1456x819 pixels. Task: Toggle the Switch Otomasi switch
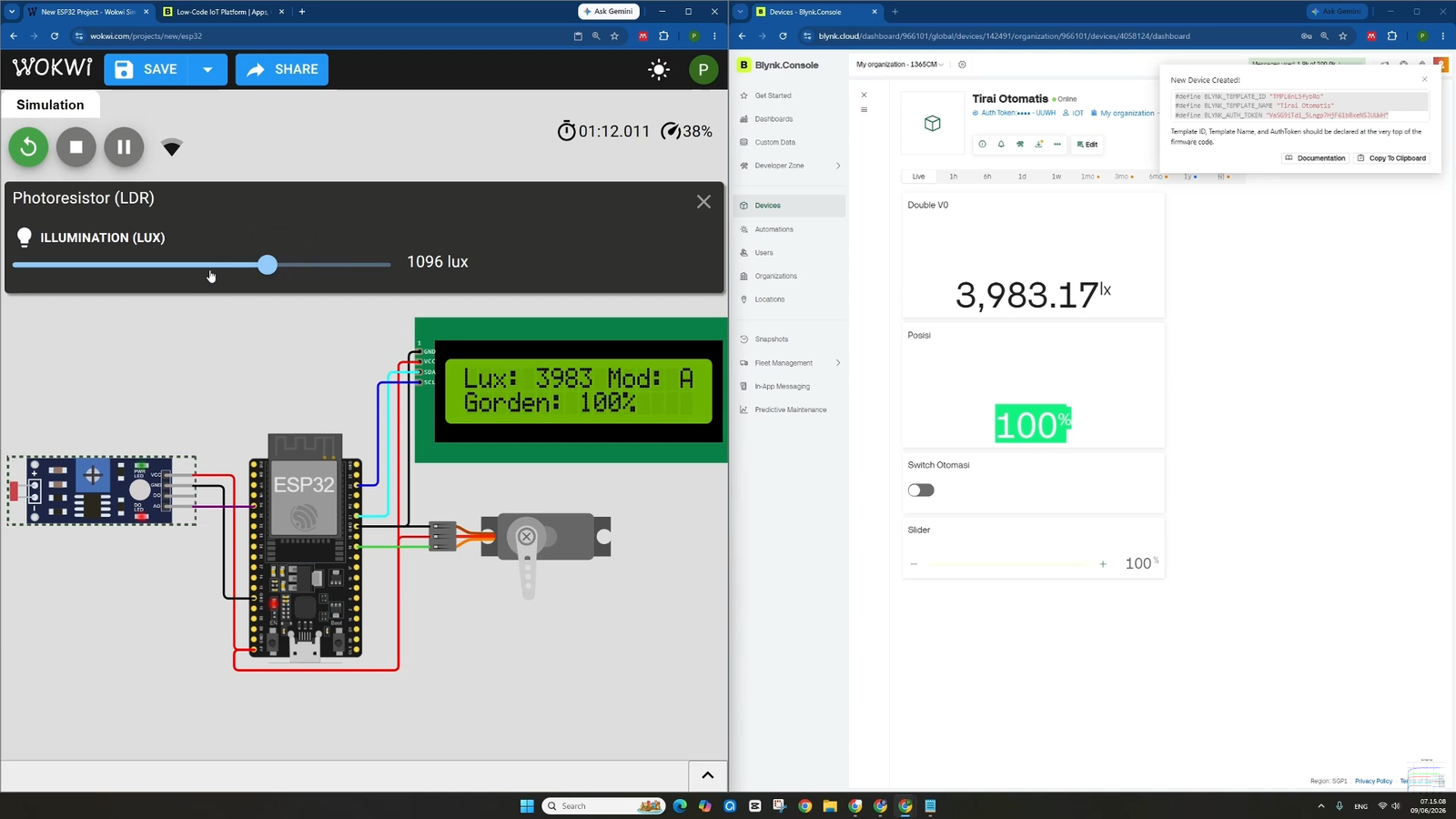coord(921,490)
